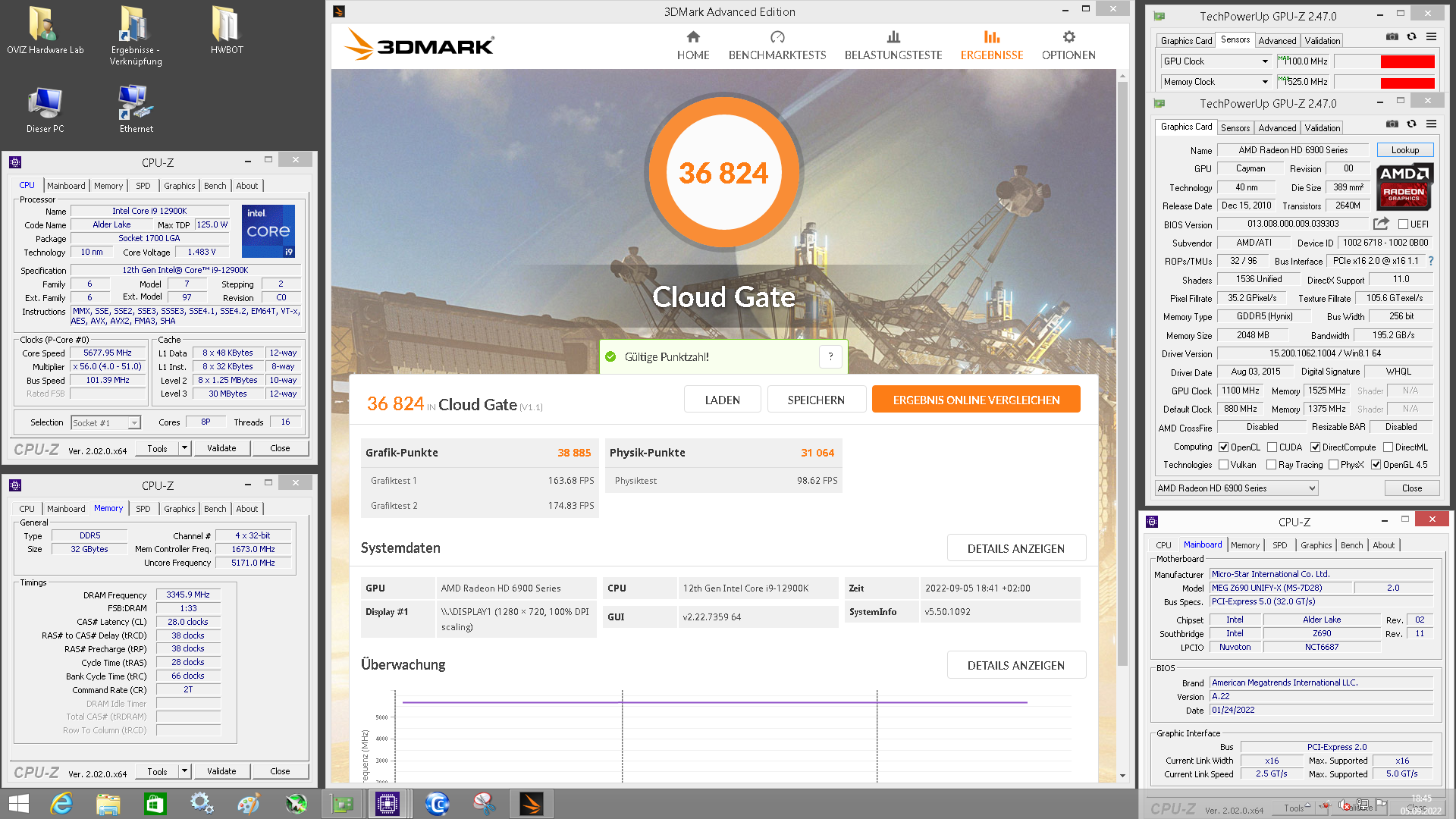Viewport: 1456px width, 819px height.
Task: Expand the Tools arrow in the CPU-Z CPU window
Action: coord(184,448)
